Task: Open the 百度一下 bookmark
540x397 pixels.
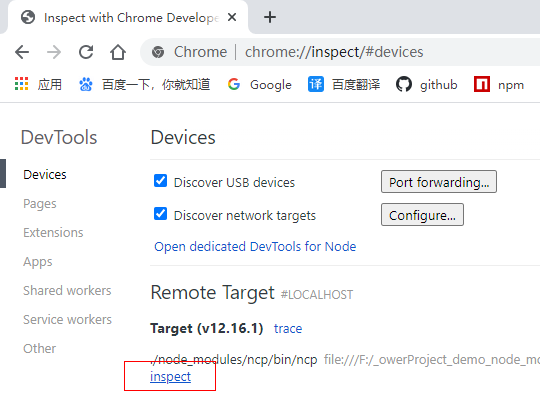Action: point(144,84)
